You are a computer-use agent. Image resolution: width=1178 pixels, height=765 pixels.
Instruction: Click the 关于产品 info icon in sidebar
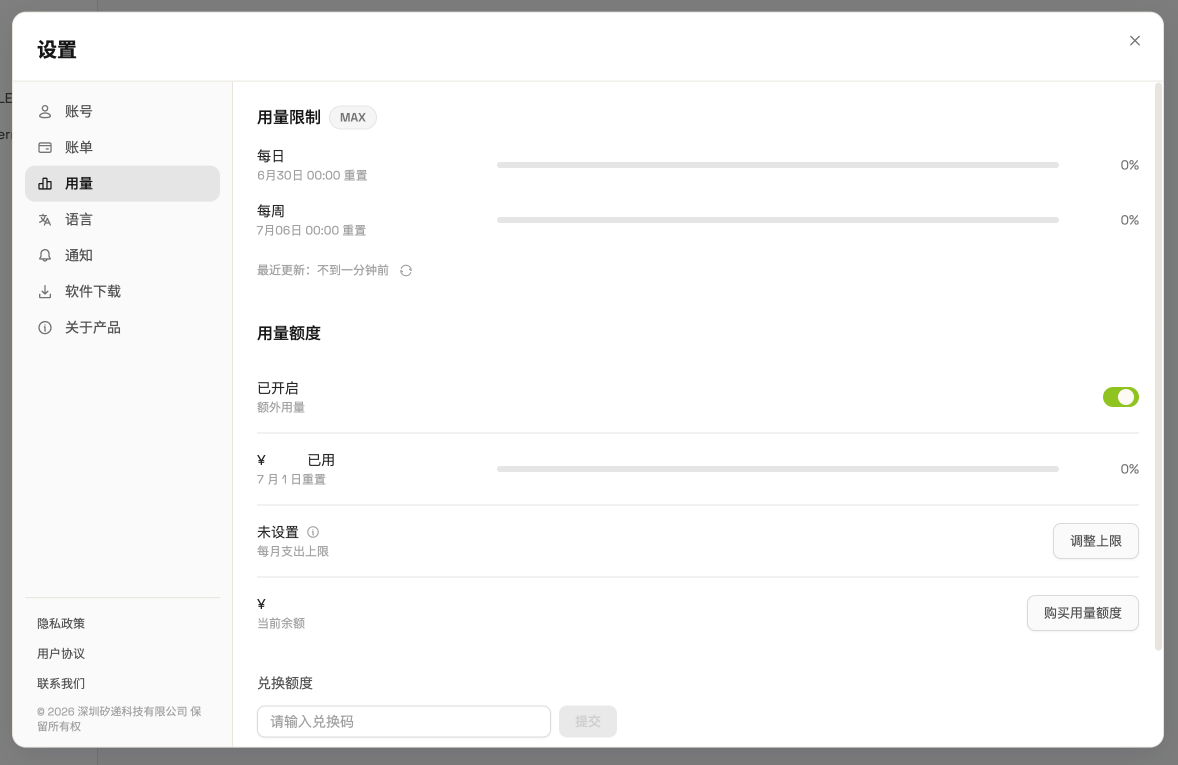[x=45, y=328]
